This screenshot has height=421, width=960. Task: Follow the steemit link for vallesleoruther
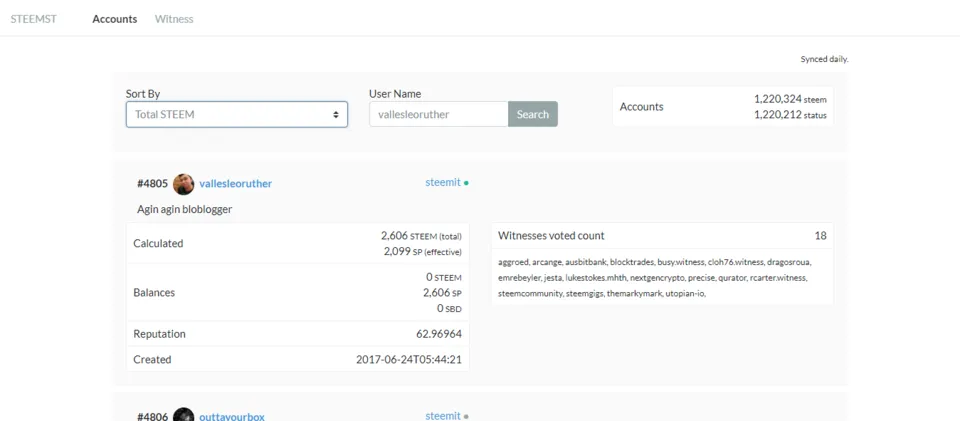(x=443, y=182)
